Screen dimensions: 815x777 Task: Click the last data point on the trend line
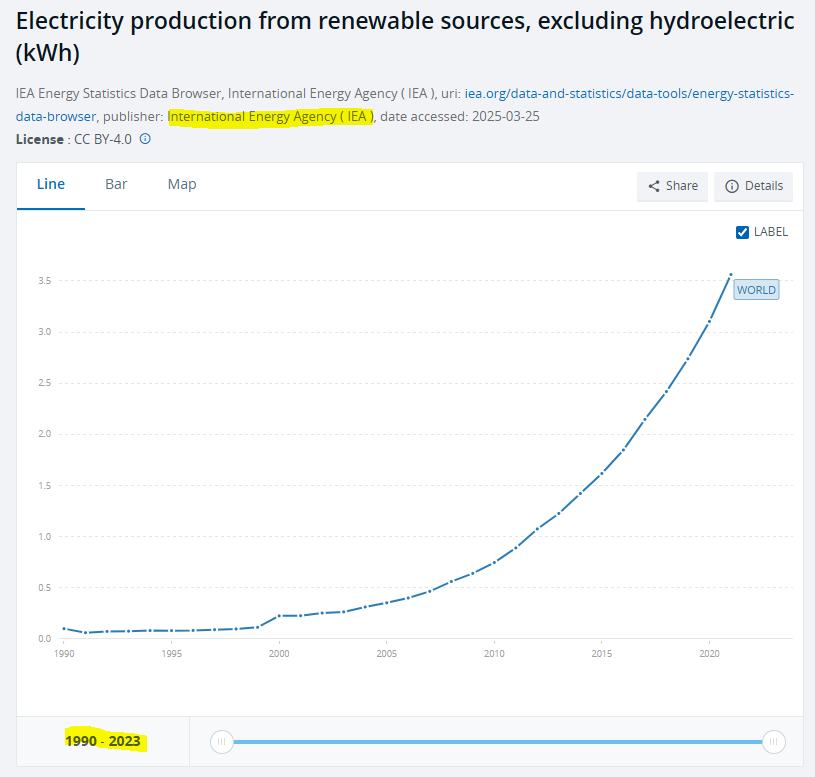click(730, 273)
